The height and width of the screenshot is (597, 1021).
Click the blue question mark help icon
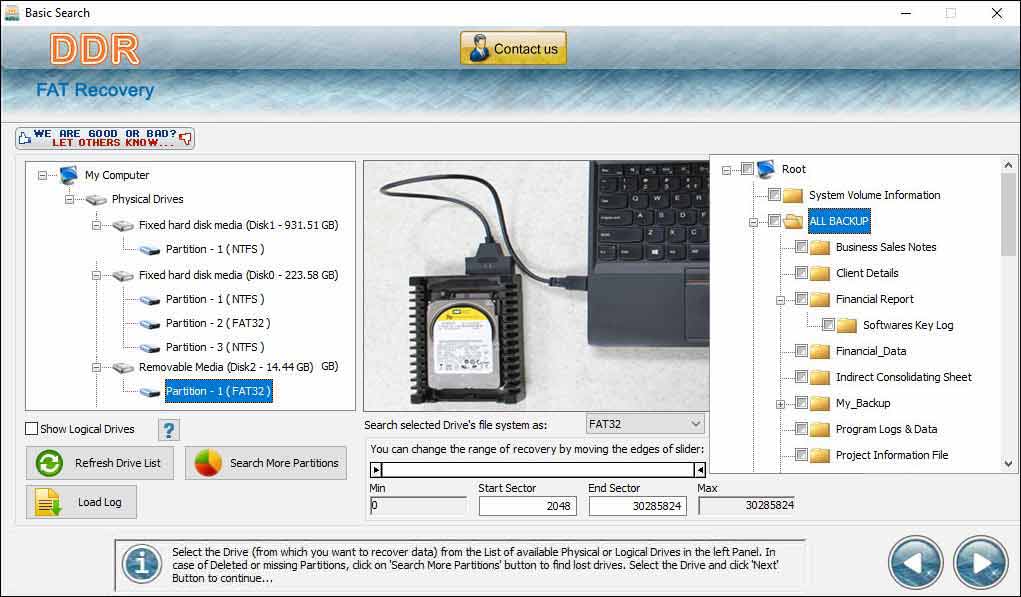[168, 429]
